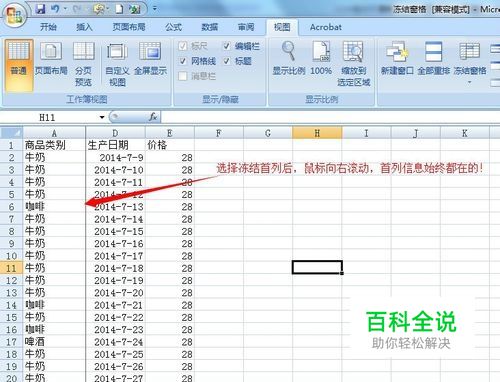Open the Review (审阅) tab
This screenshot has height=382, width=500.
point(246,27)
